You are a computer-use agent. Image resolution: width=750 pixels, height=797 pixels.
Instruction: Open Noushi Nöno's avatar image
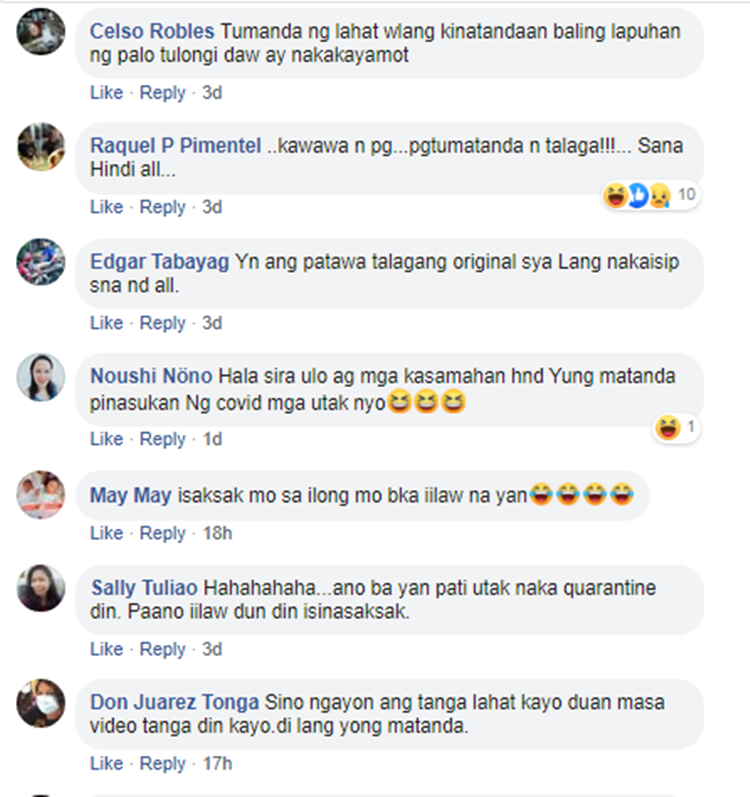[x=41, y=377]
